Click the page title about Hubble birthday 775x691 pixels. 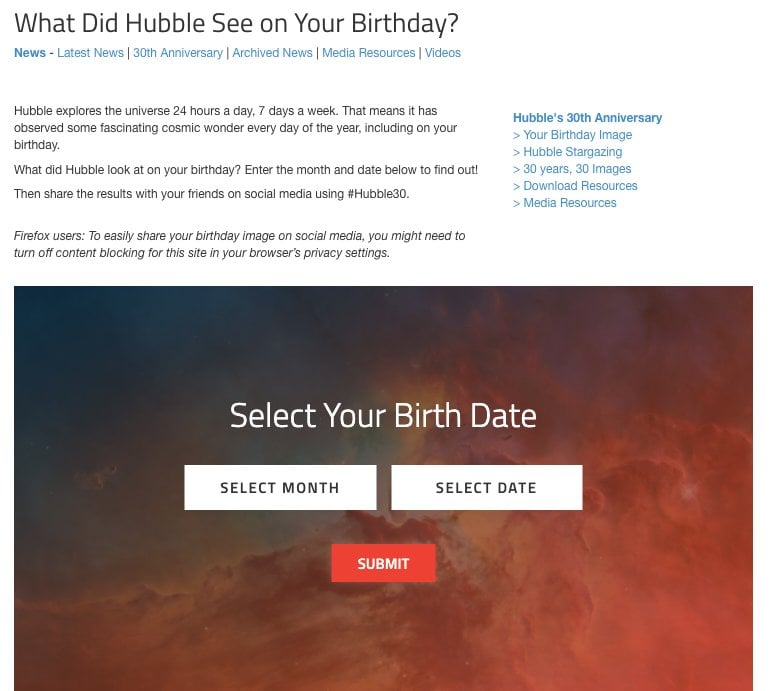pyautogui.click(x=236, y=23)
